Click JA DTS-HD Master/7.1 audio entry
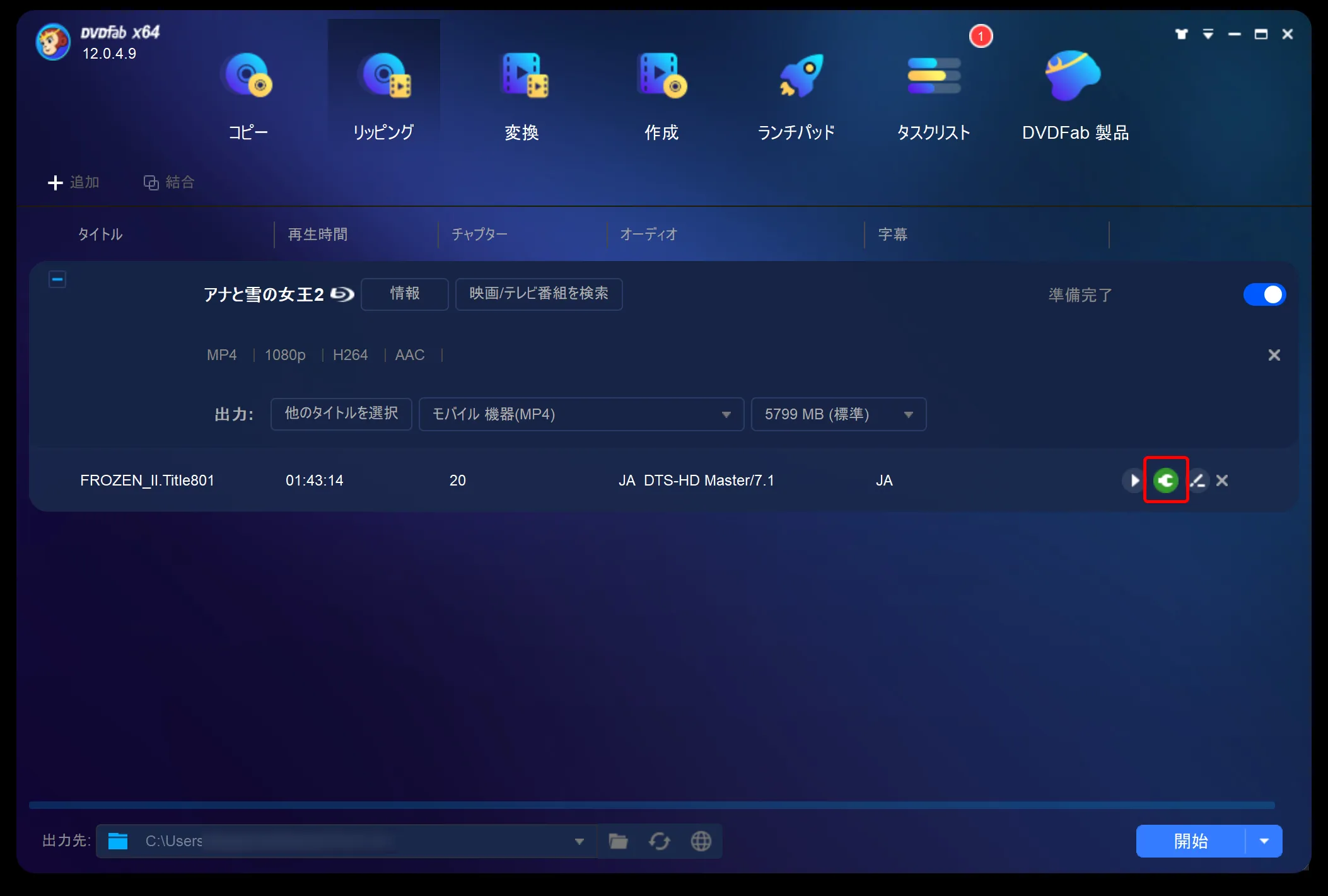Screen dimensions: 1328x896 click(696, 480)
